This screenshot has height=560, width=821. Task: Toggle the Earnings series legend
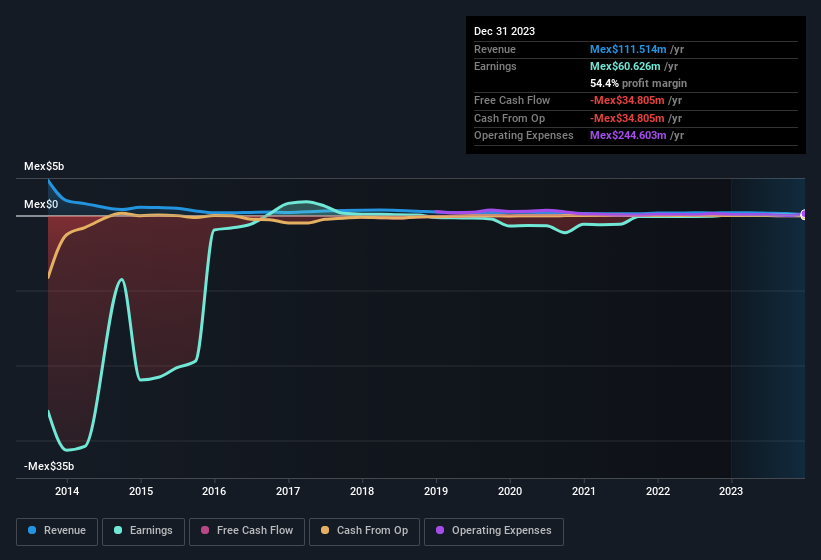coord(143,531)
